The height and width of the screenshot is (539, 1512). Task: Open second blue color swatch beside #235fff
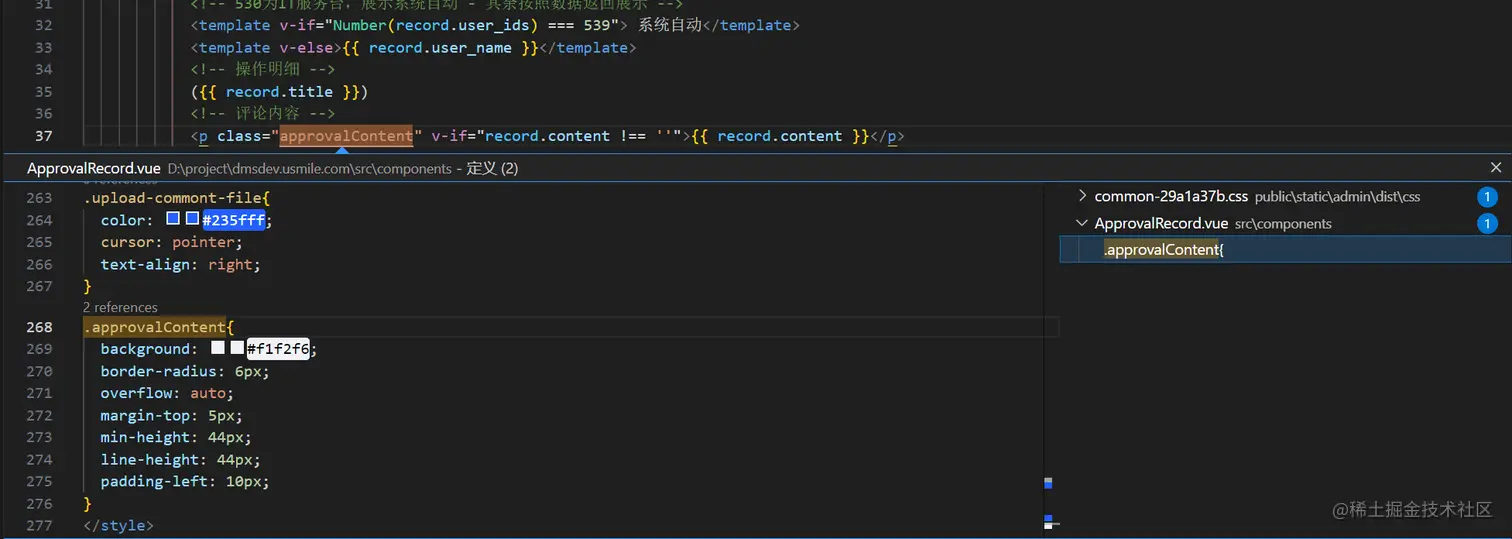pos(192,219)
